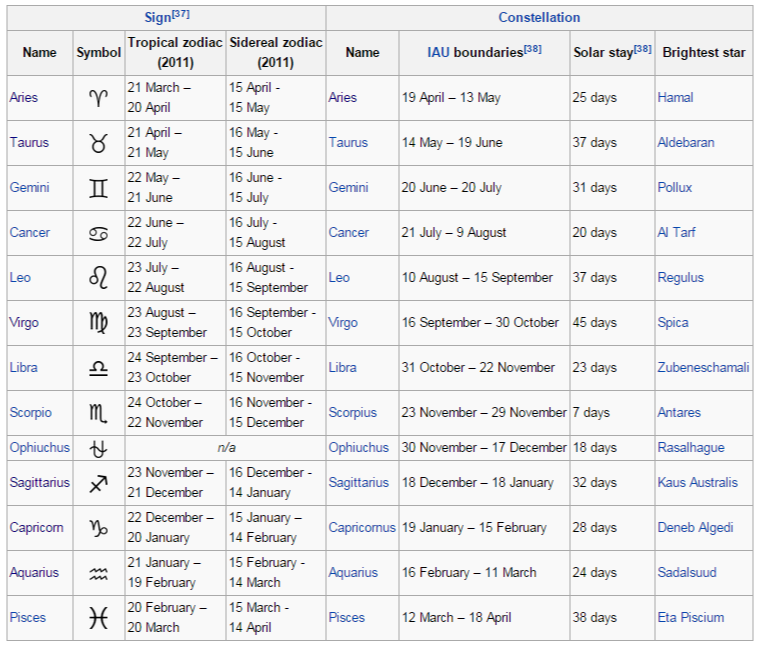
Task: Open the Scorpius constellation link
Action: 352,413
